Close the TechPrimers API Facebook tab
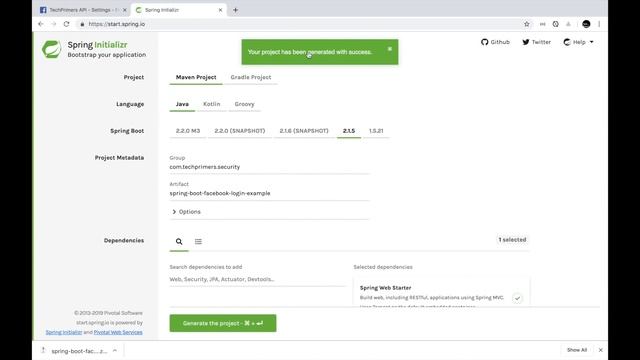The image size is (640, 360). click(x=125, y=10)
